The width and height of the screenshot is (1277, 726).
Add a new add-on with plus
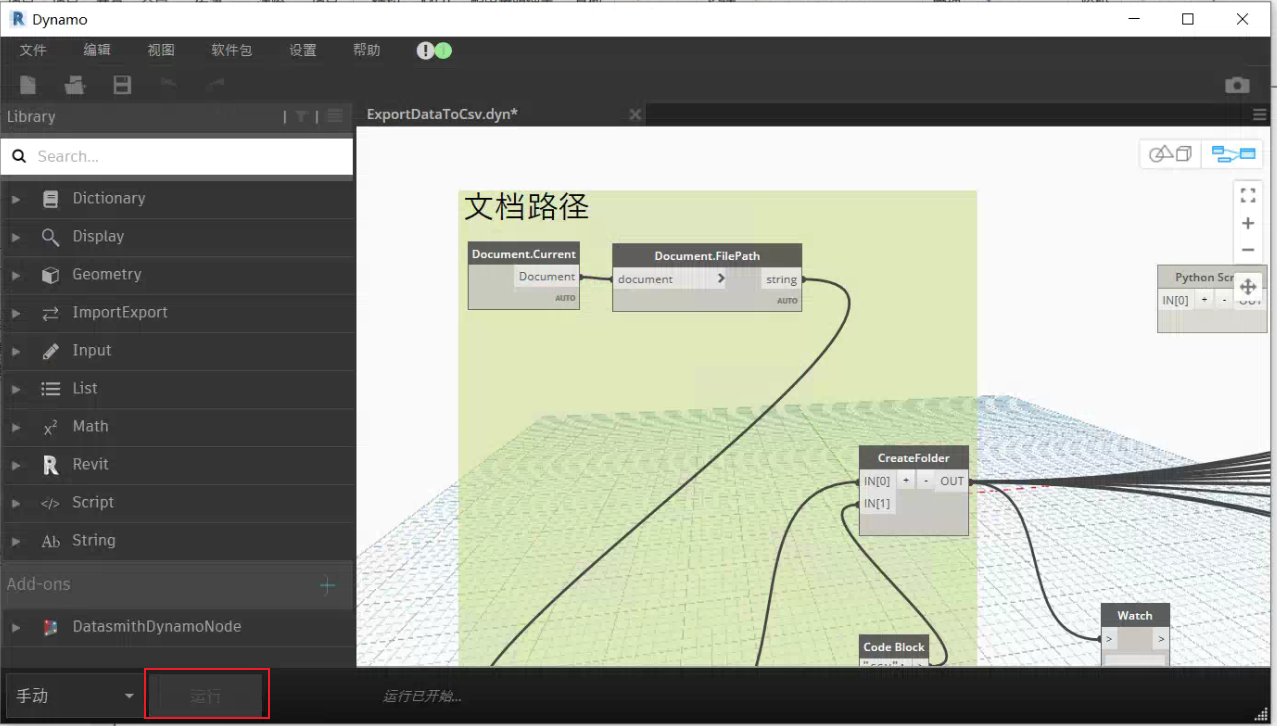click(x=327, y=585)
